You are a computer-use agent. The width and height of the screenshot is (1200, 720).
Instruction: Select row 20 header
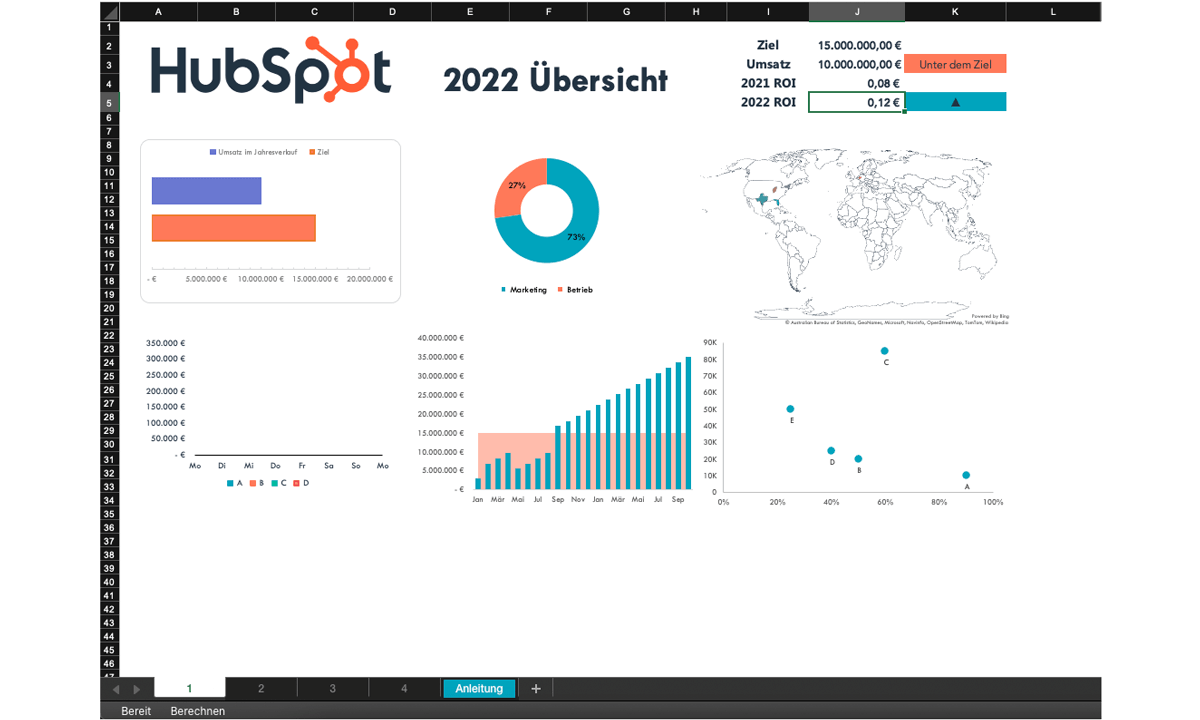point(109,308)
